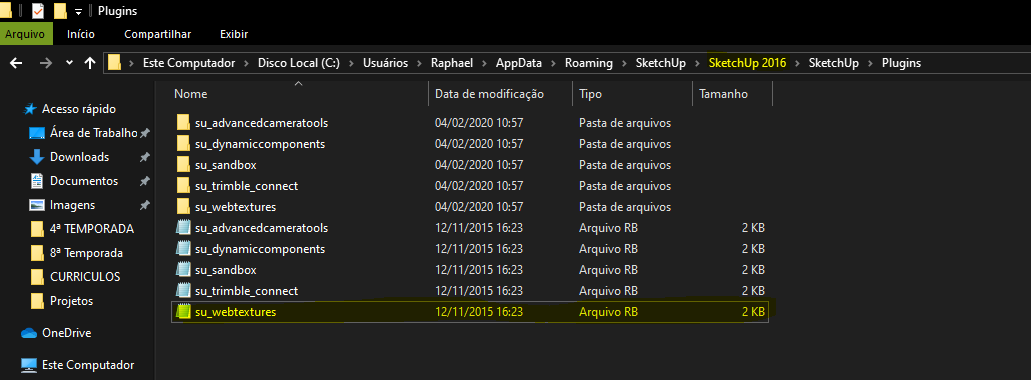The height and width of the screenshot is (380, 1031).
Task: Open the Arquivo ribbon tab
Action: [x=25, y=34]
